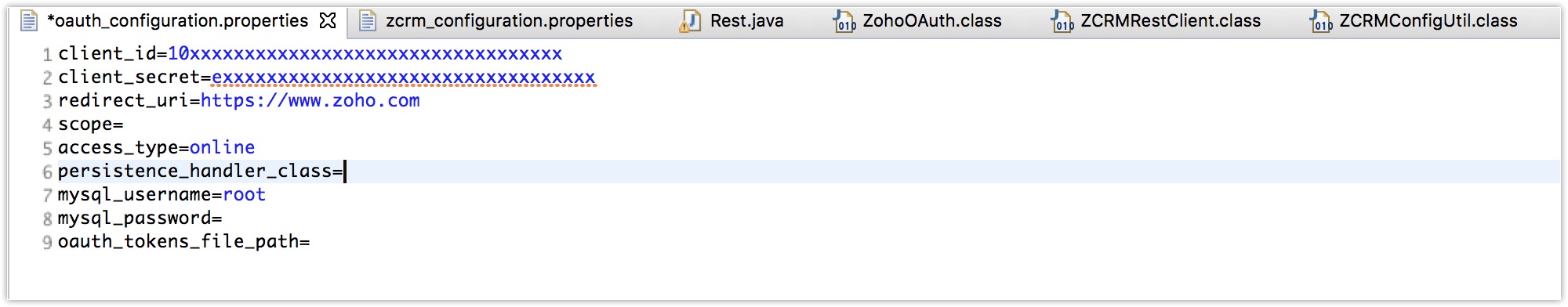Click the oauth_configuration.properties file icon
This screenshot has width=1568, height=307.
(29, 20)
